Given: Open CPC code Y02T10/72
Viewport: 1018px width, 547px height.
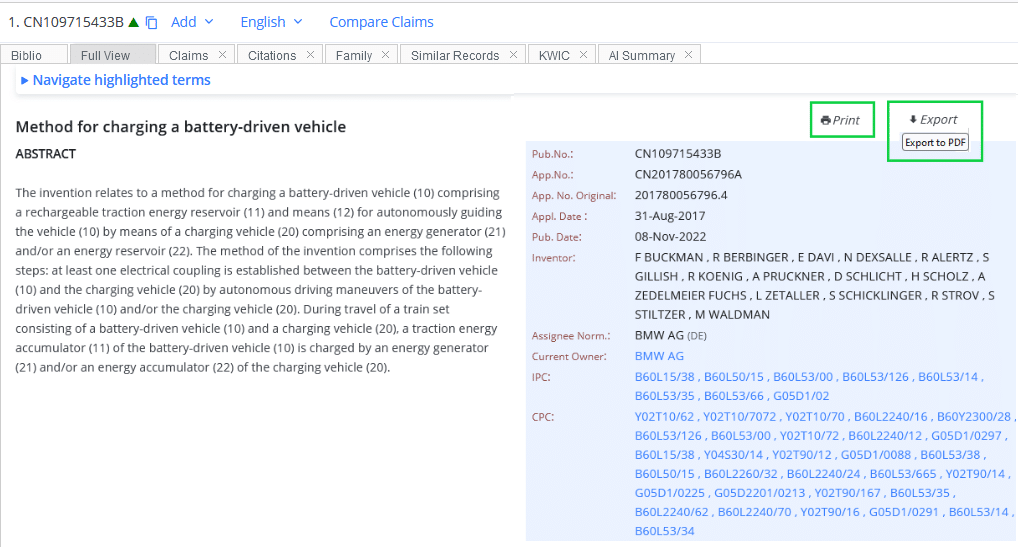Looking at the screenshot, I should coord(809,436).
